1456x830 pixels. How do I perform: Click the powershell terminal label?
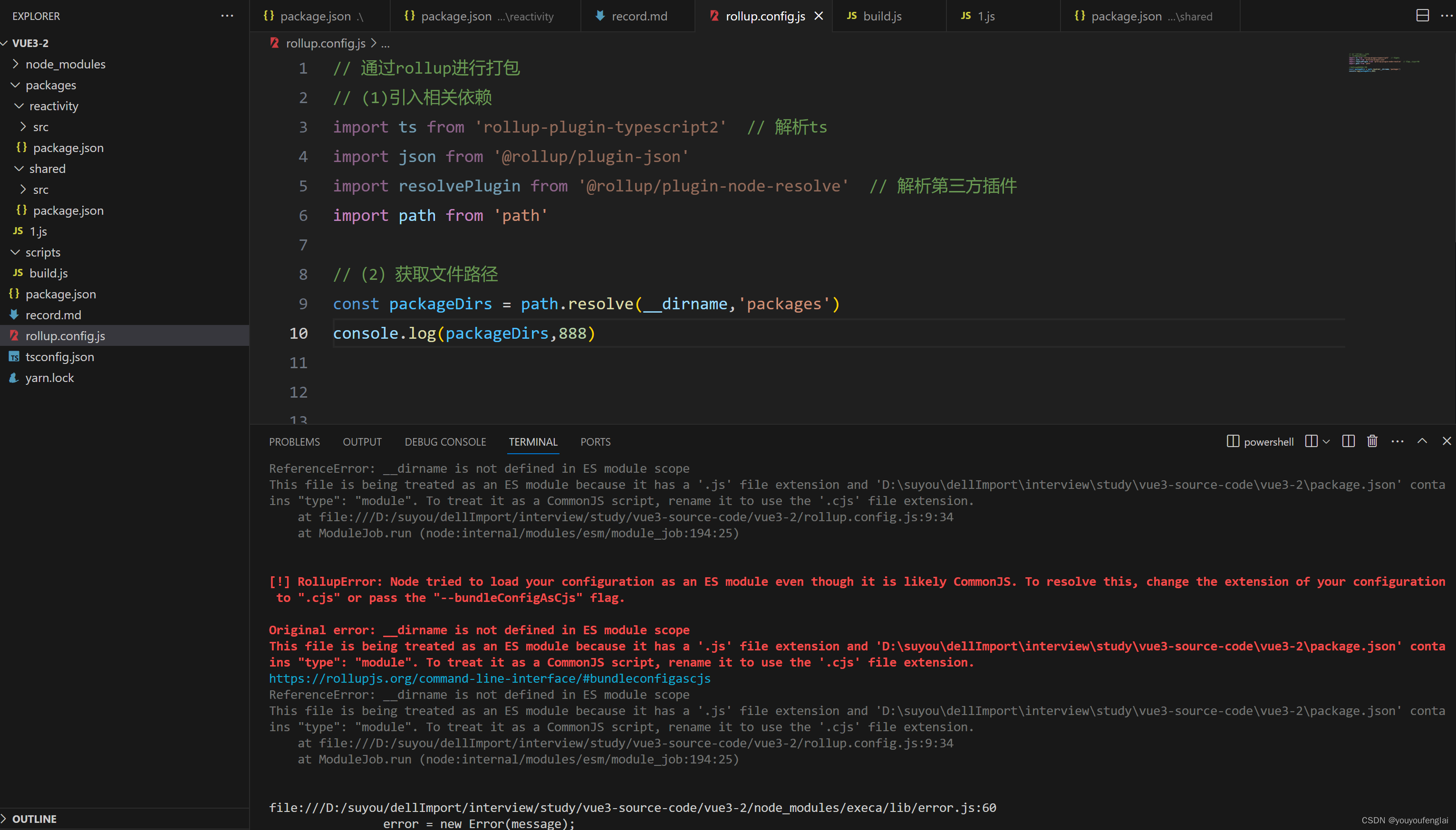[x=1268, y=442]
